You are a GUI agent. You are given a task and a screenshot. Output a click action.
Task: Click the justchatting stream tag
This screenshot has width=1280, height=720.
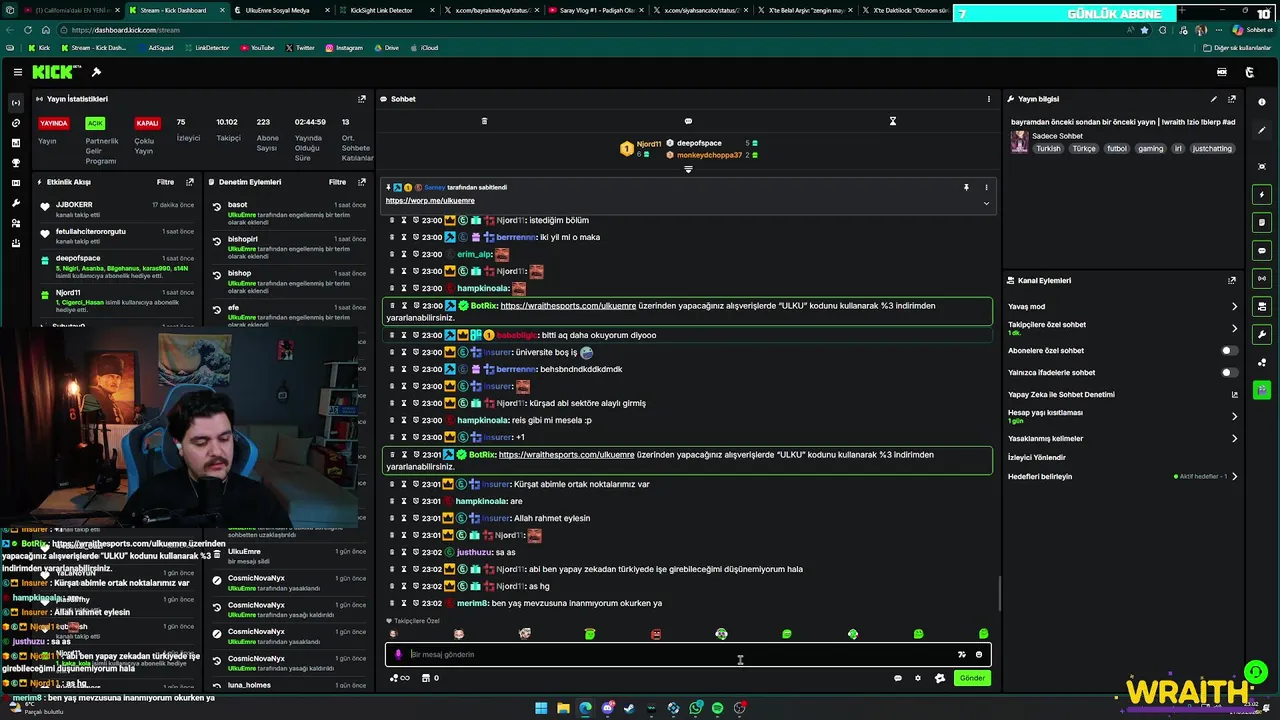[x=1212, y=148]
